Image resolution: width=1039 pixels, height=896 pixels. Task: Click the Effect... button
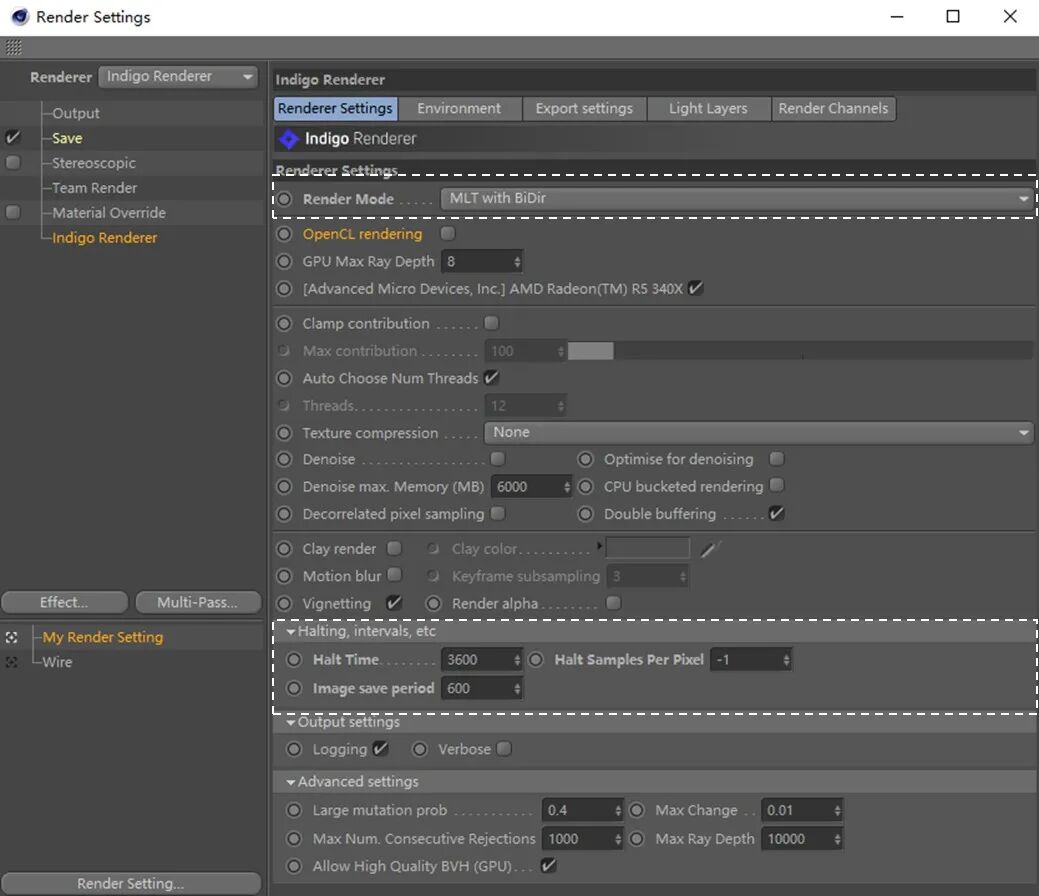point(64,602)
